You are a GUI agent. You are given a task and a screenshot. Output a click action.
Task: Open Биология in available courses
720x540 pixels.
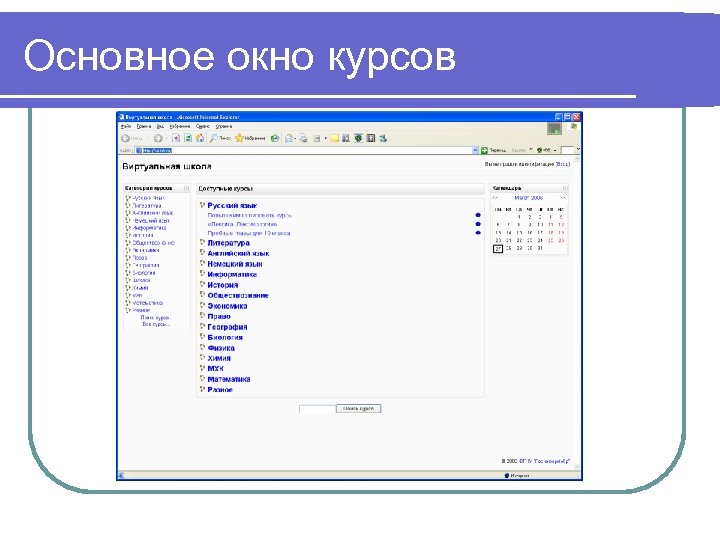click(x=225, y=338)
